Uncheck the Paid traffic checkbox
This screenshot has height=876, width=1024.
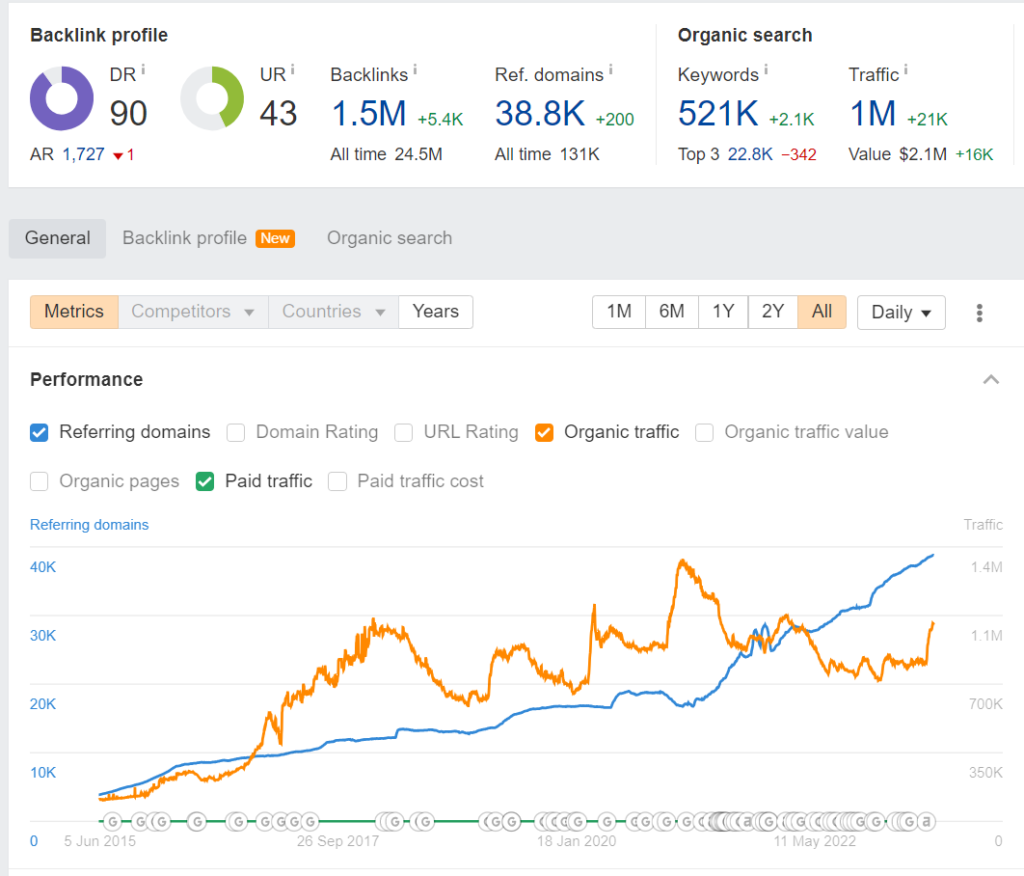pos(205,481)
